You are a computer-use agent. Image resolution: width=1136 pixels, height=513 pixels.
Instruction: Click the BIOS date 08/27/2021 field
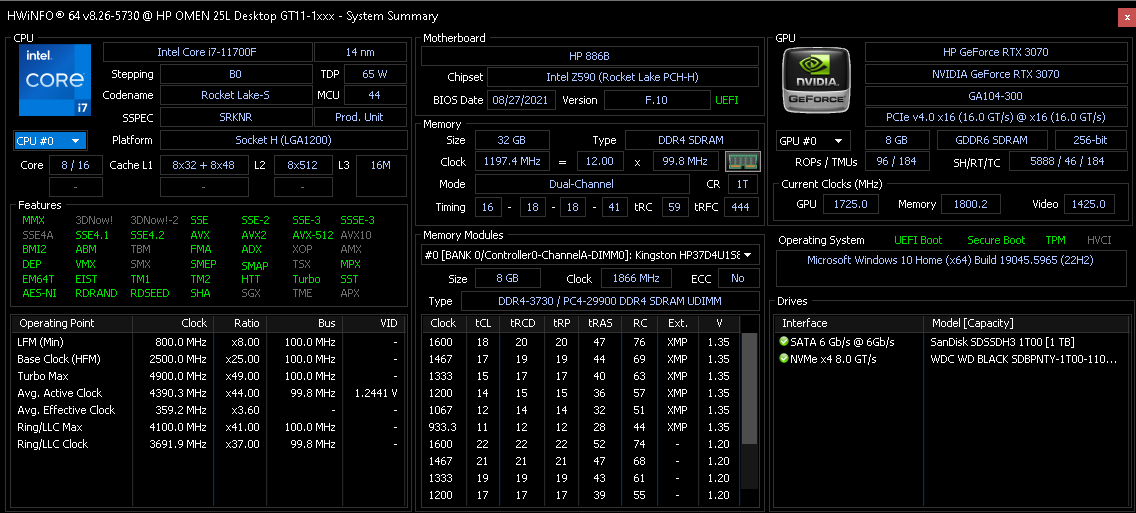pyautogui.click(x=522, y=100)
